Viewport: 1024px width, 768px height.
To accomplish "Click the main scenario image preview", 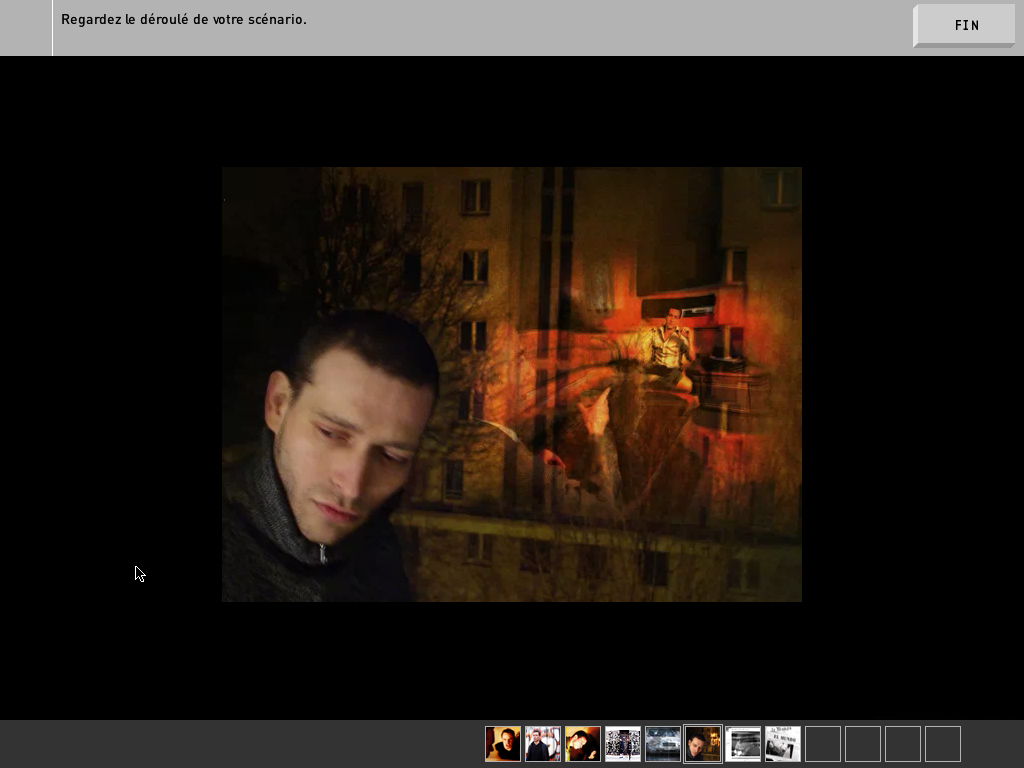I will click(x=511, y=384).
